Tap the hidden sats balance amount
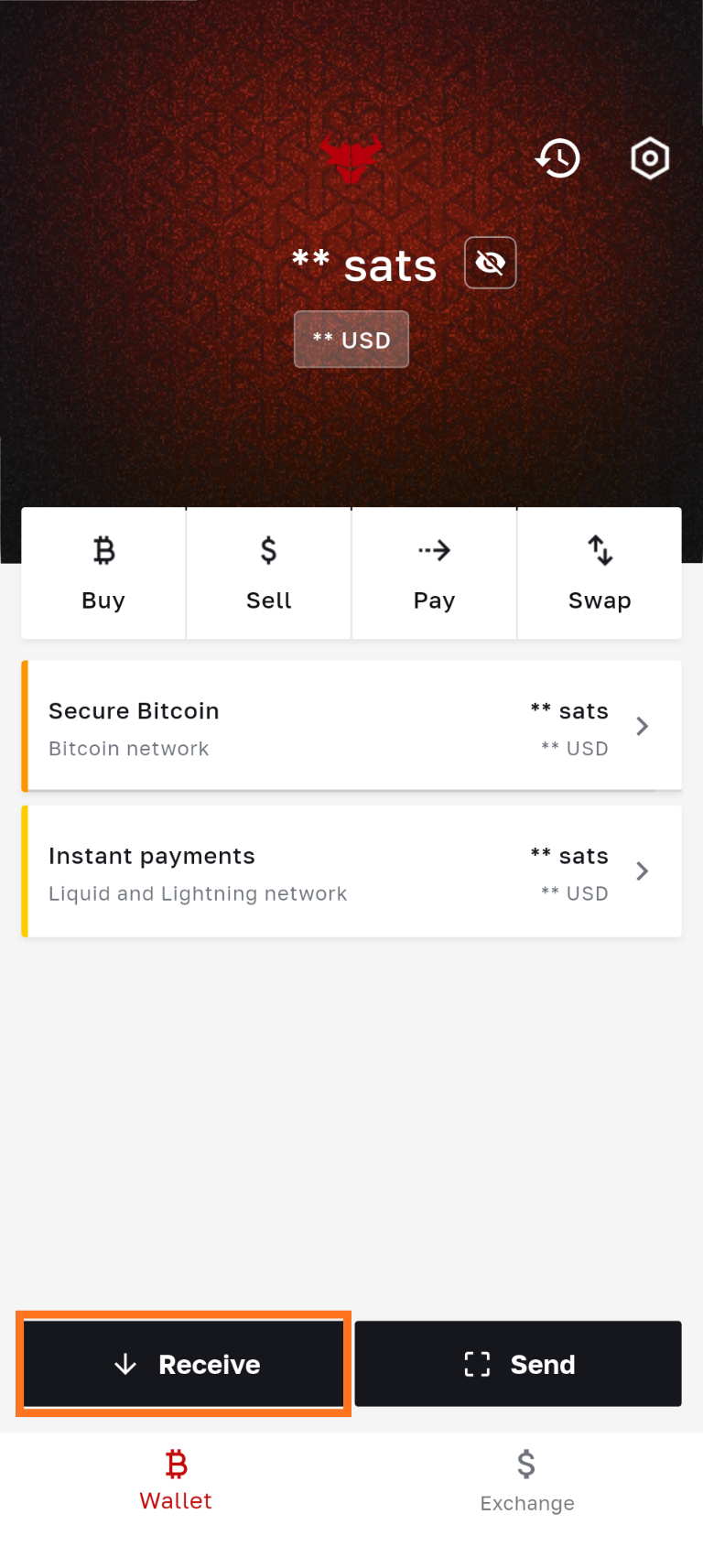Screen dimensions: 703x1568 click(x=364, y=265)
